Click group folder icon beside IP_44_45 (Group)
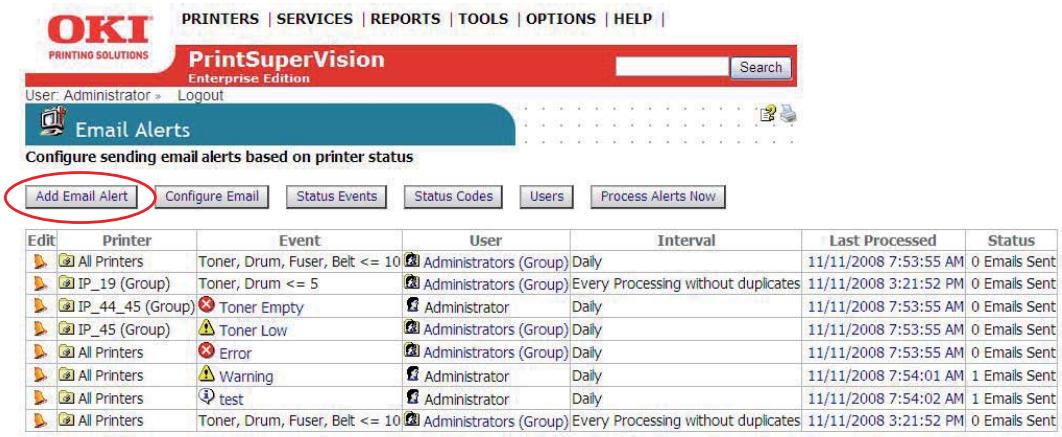The image size is (1062, 437). coord(67,307)
